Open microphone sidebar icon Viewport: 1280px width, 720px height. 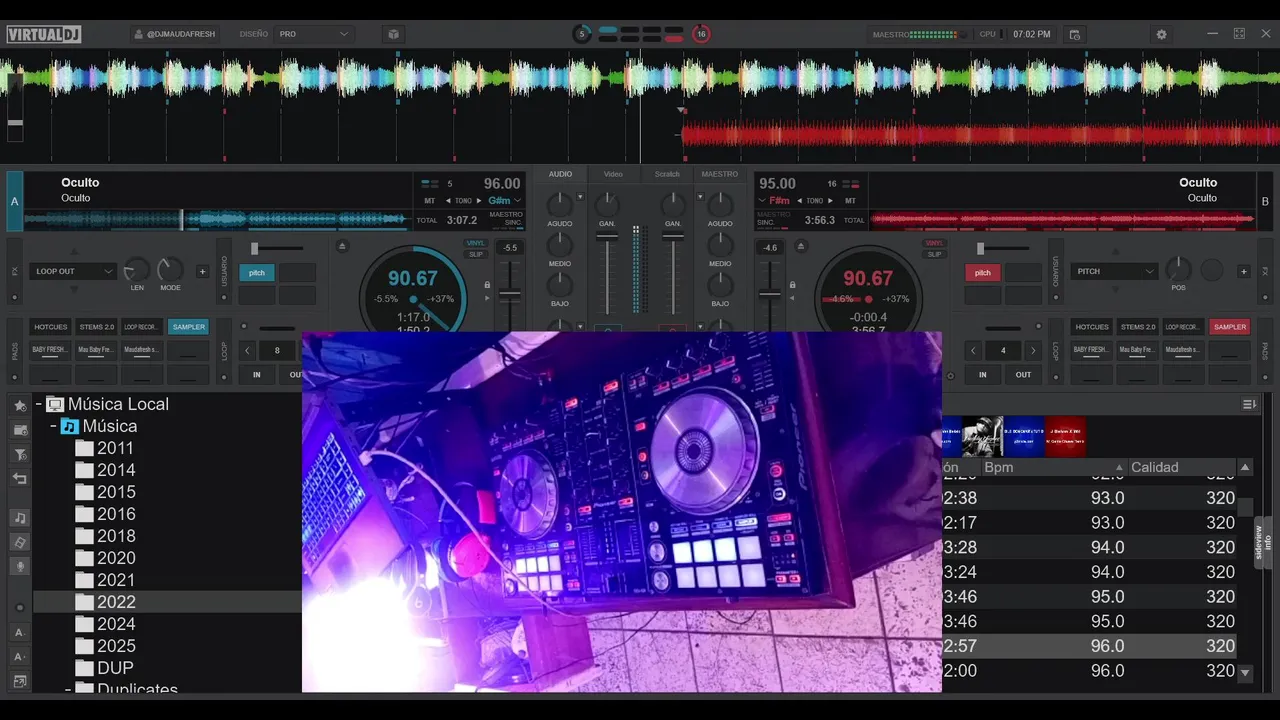pyautogui.click(x=19, y=566)
